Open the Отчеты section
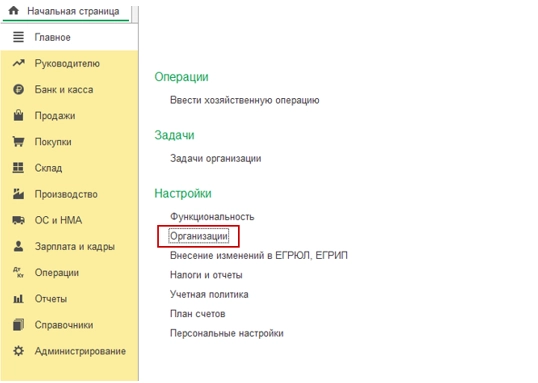The image size is (538, 383). pos(51,299)
